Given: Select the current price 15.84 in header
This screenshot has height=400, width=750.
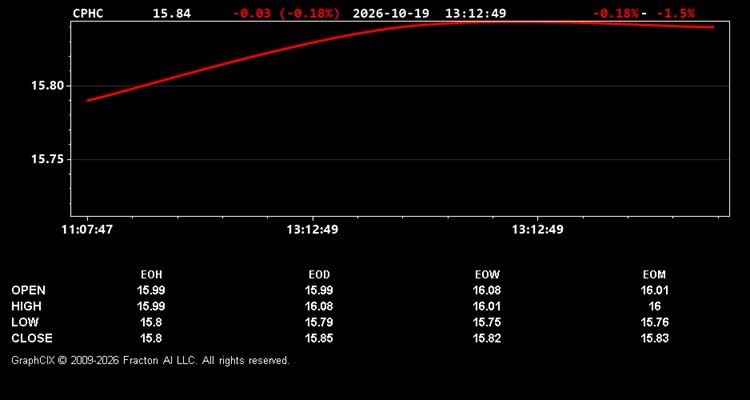Looking at the screenshot, I should click(172, 13).
